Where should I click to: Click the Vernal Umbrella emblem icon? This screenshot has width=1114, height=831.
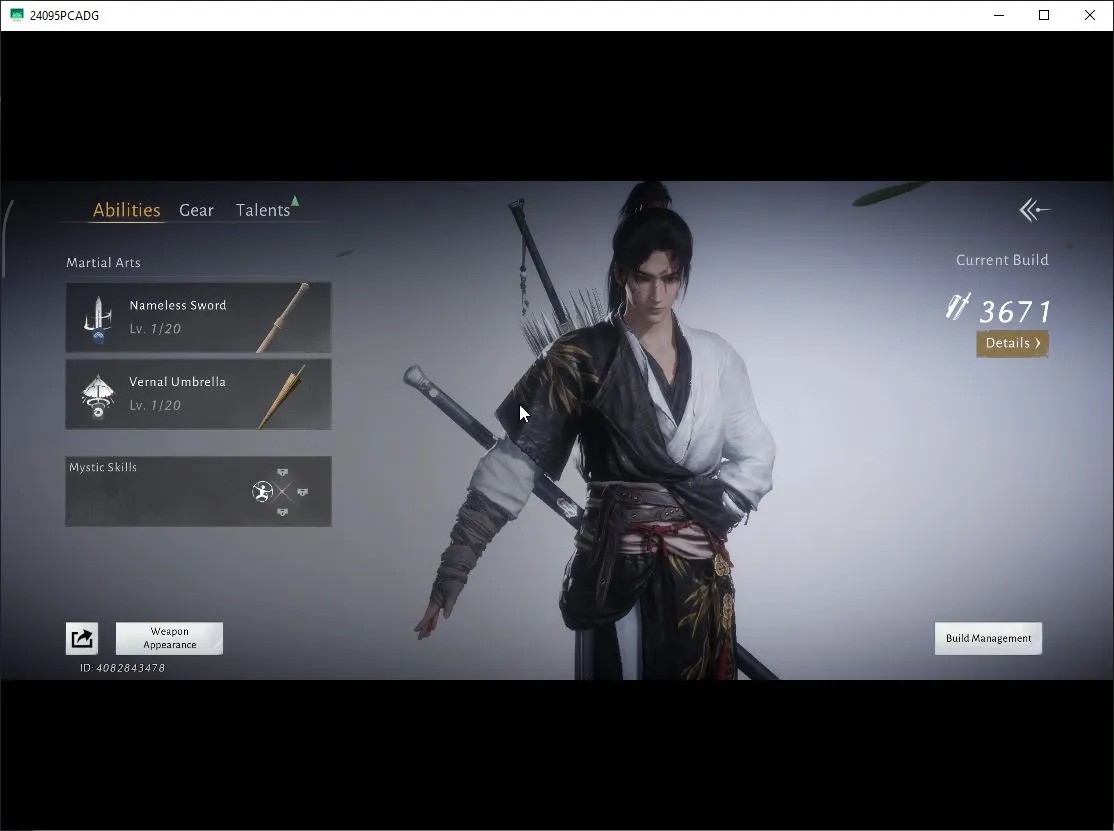(x=98, y=395)
